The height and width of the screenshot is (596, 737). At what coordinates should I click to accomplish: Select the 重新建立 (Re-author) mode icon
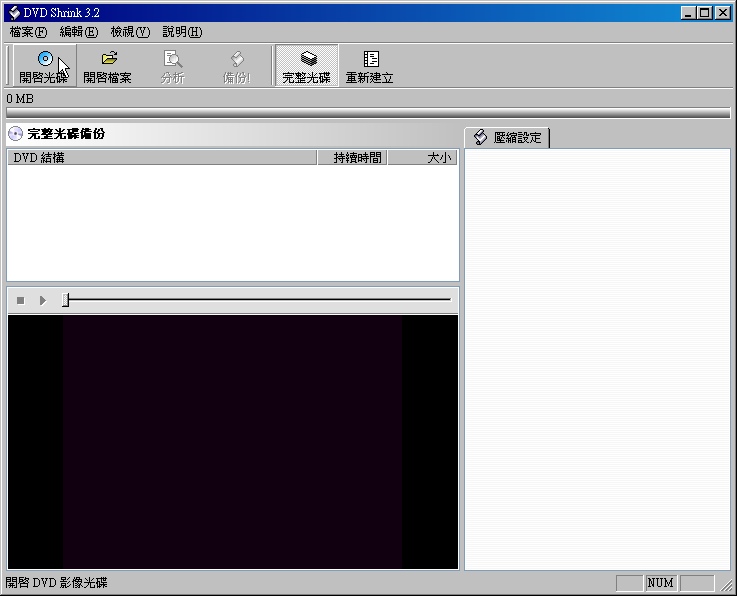[371, 59]
